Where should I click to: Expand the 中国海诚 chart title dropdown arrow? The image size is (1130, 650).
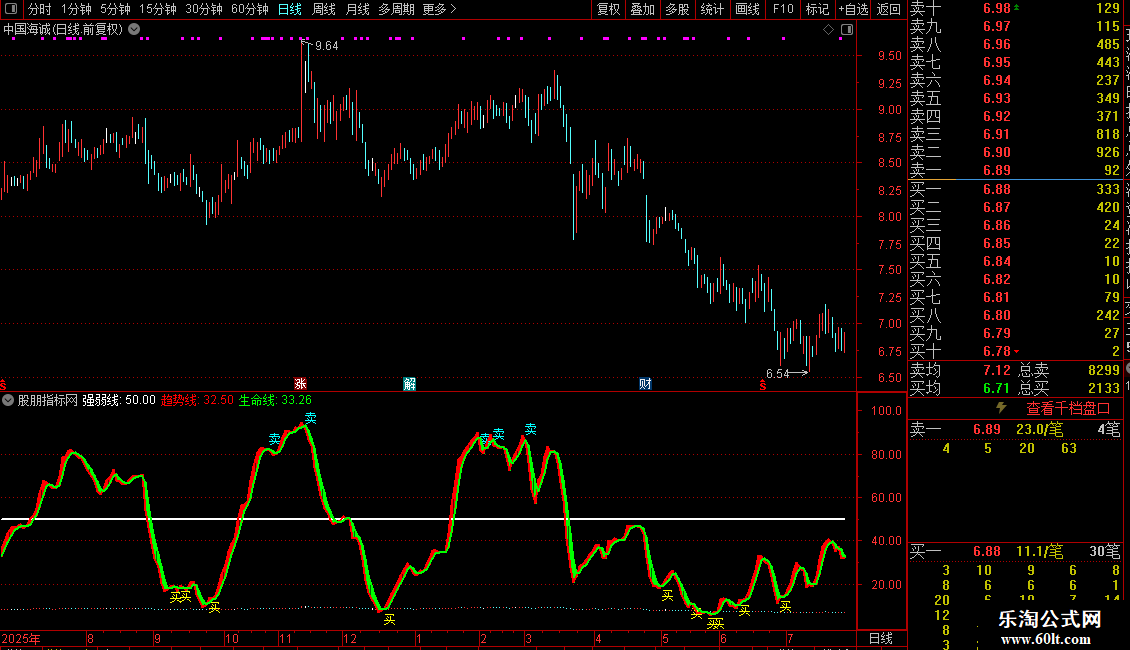coord(134,30)
